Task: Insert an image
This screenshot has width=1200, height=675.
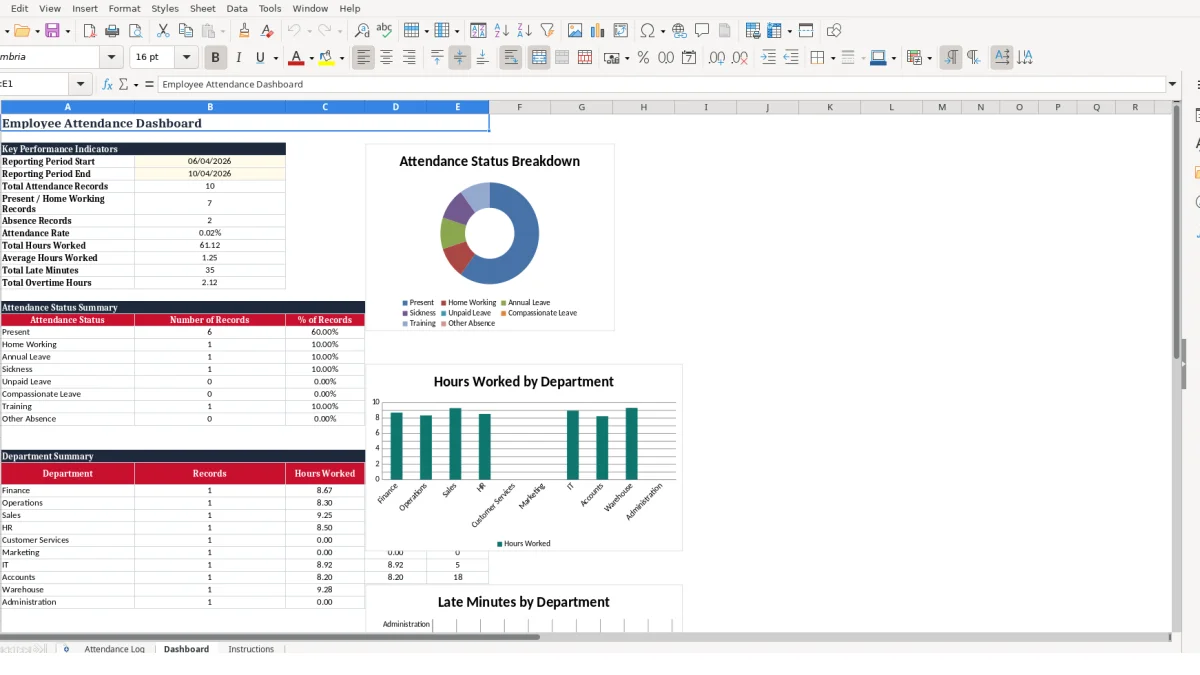Action: 575,31
